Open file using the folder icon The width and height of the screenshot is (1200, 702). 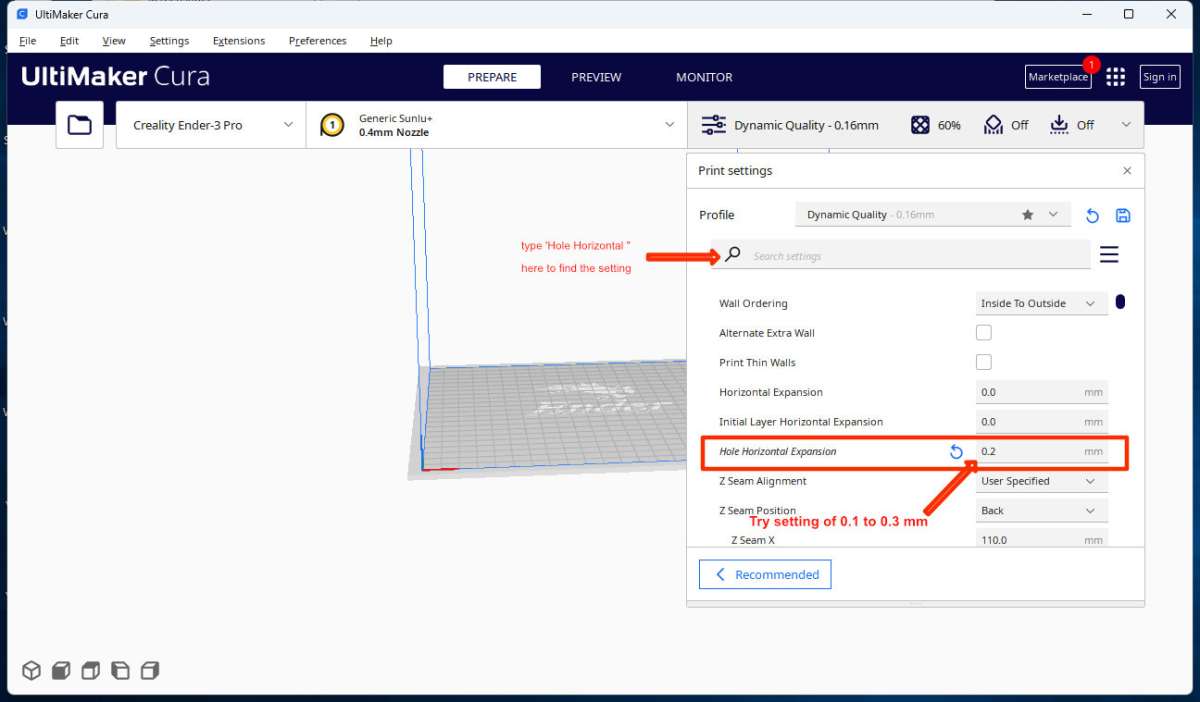tap(79, 125)
